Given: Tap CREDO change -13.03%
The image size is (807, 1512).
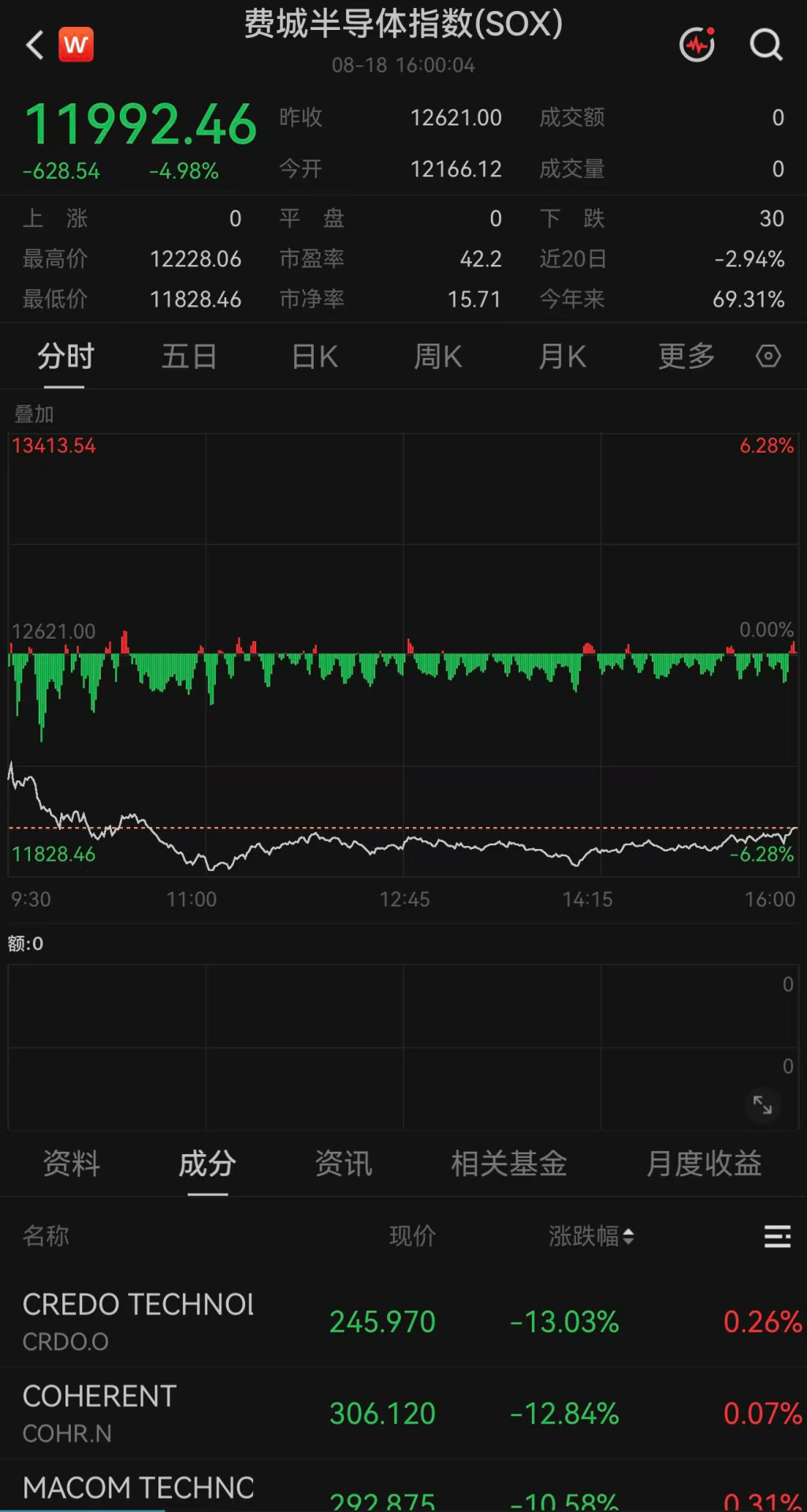Looking at the screenshot, I should [x=564, y=1322].
